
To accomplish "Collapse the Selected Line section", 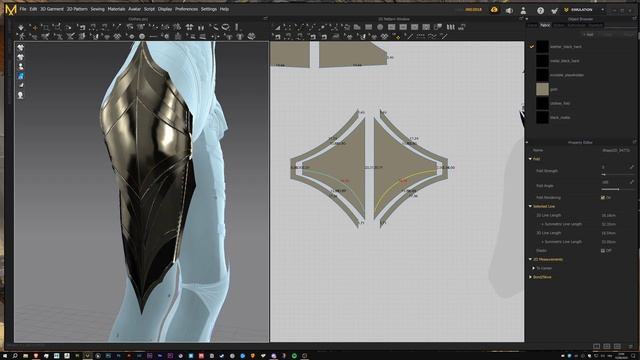I will pyautogui.click(x=530, y=207).
